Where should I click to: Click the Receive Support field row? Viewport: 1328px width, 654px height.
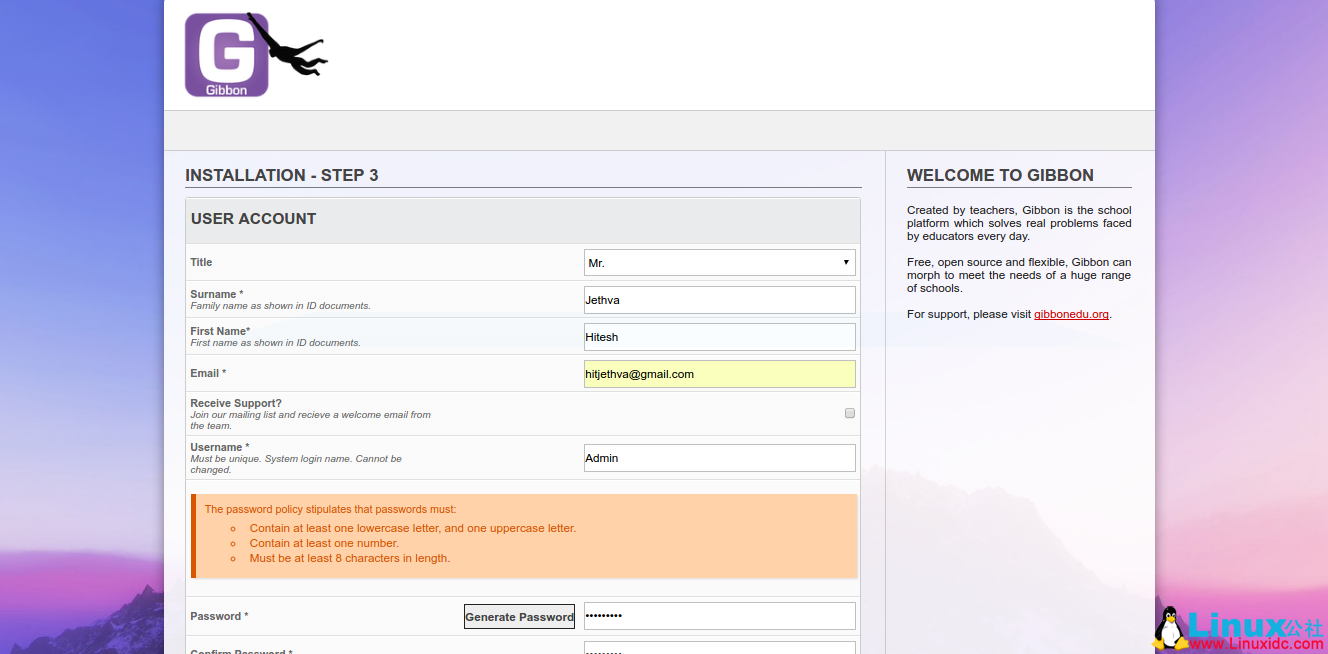pyautogui.click(x=400, y=413)
